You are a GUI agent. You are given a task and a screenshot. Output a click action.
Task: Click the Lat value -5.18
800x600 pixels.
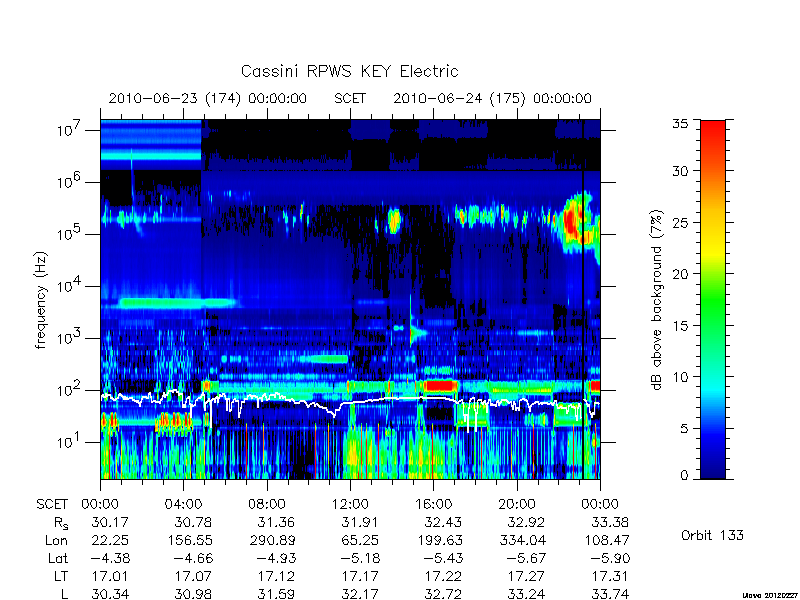coord(360,559)
